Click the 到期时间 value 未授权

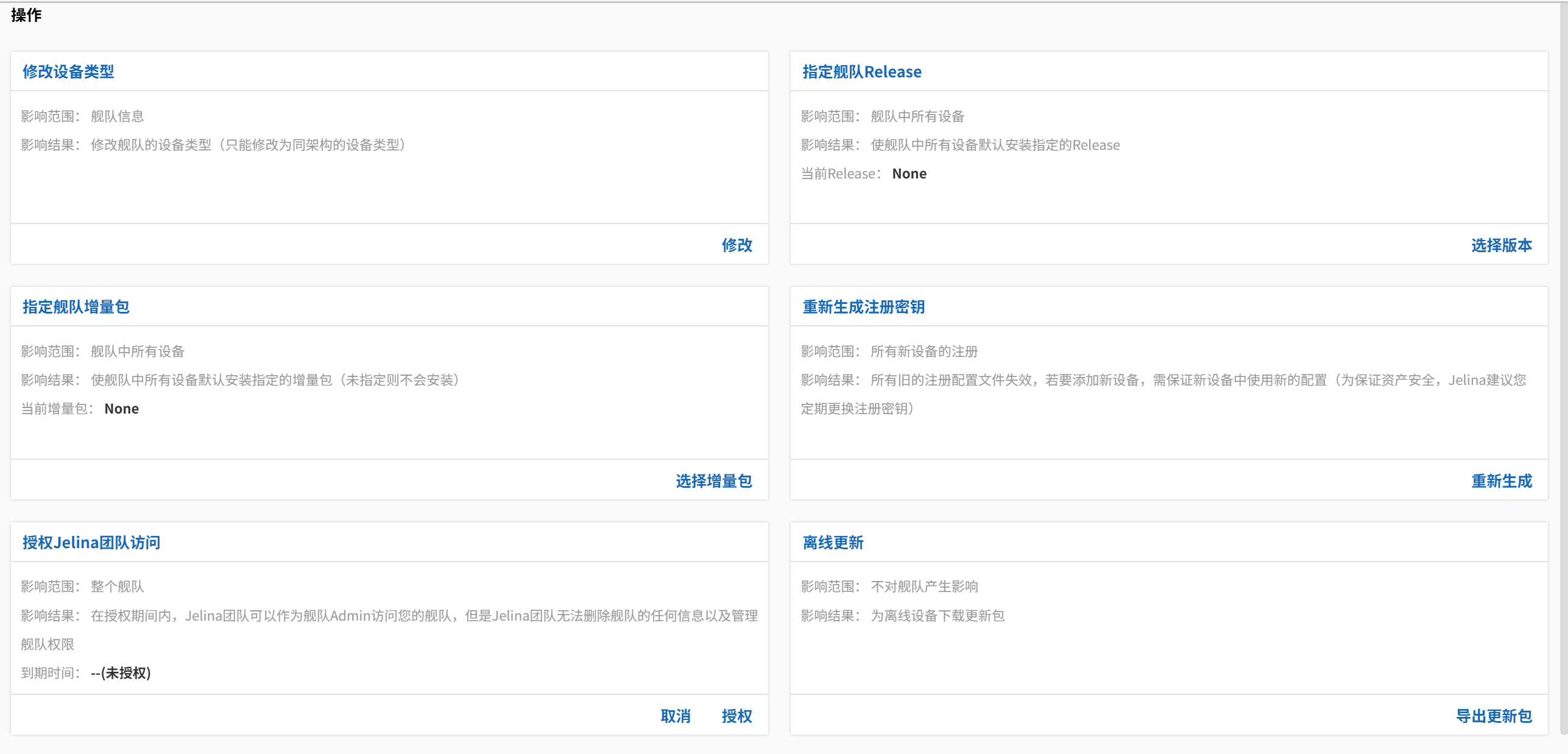(121, 673)
